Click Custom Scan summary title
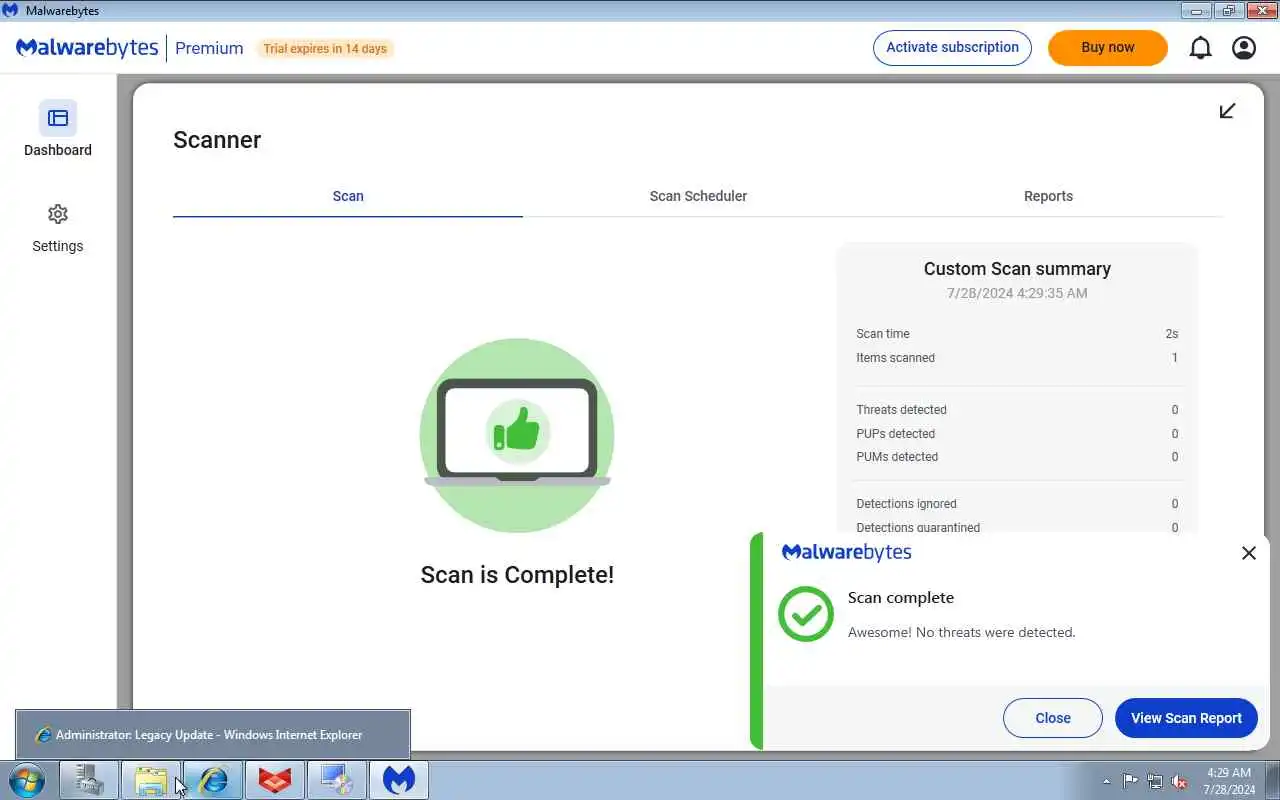 click(1017, 269)
